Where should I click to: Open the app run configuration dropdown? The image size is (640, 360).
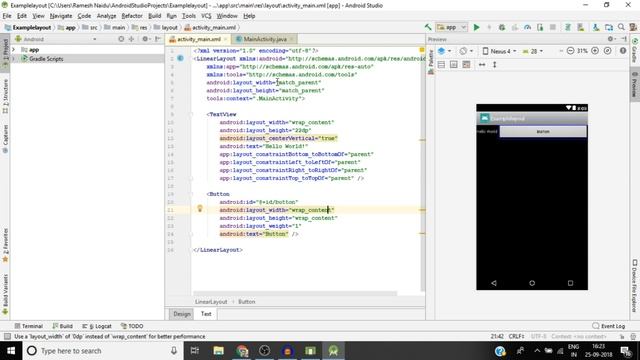click(x=451, y=27)
